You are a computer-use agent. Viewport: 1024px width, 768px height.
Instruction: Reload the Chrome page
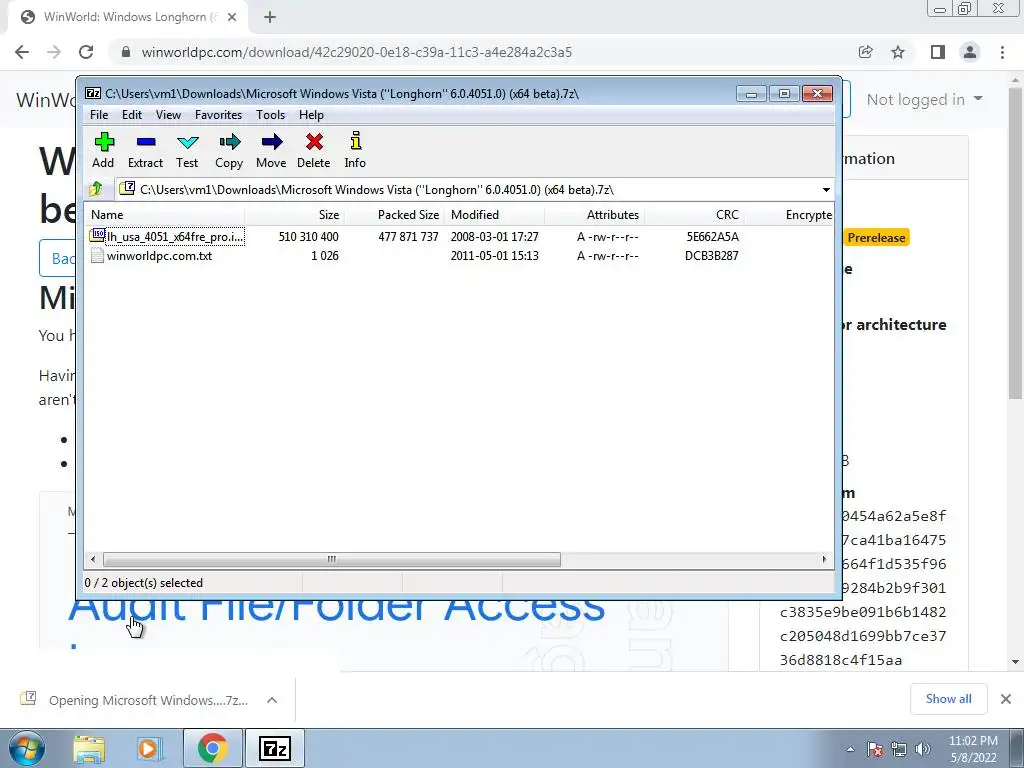point(86,52)
